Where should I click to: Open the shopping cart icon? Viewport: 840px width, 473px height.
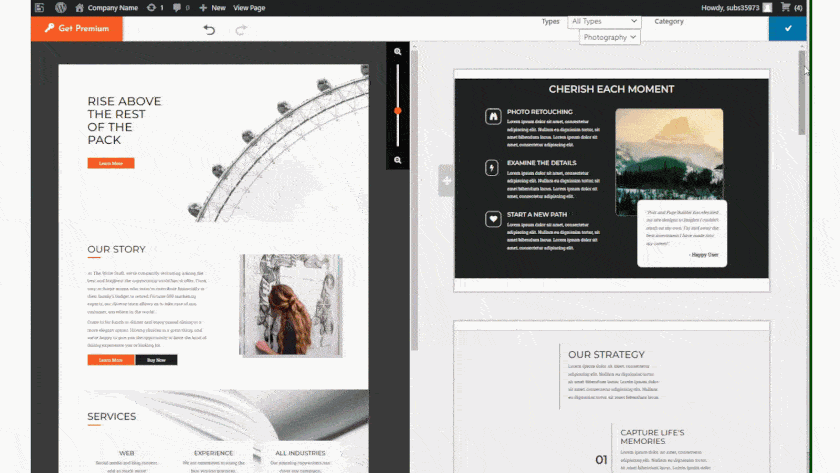pos(785,7)
